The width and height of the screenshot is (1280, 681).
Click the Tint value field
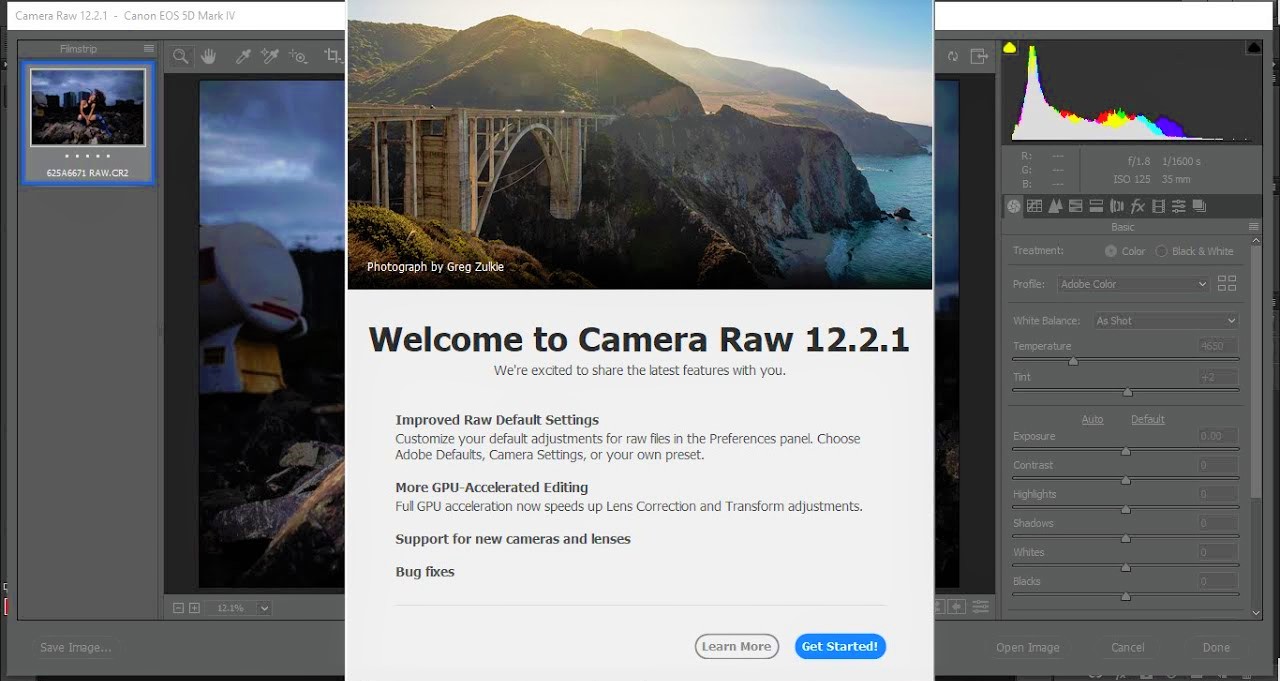[1218, 377]
